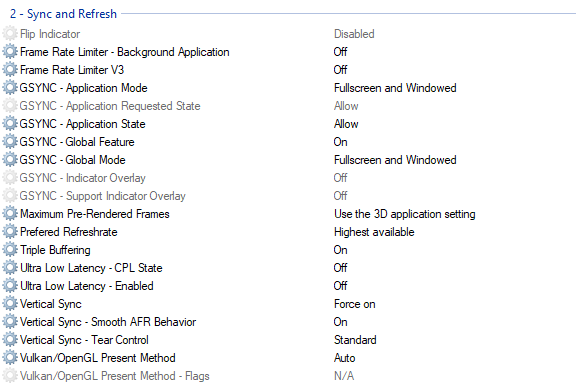Screen dimensions: 576x391
Task: Select 'GSYNC - Global Feature' setting name
Action: [x=77, y=142]
